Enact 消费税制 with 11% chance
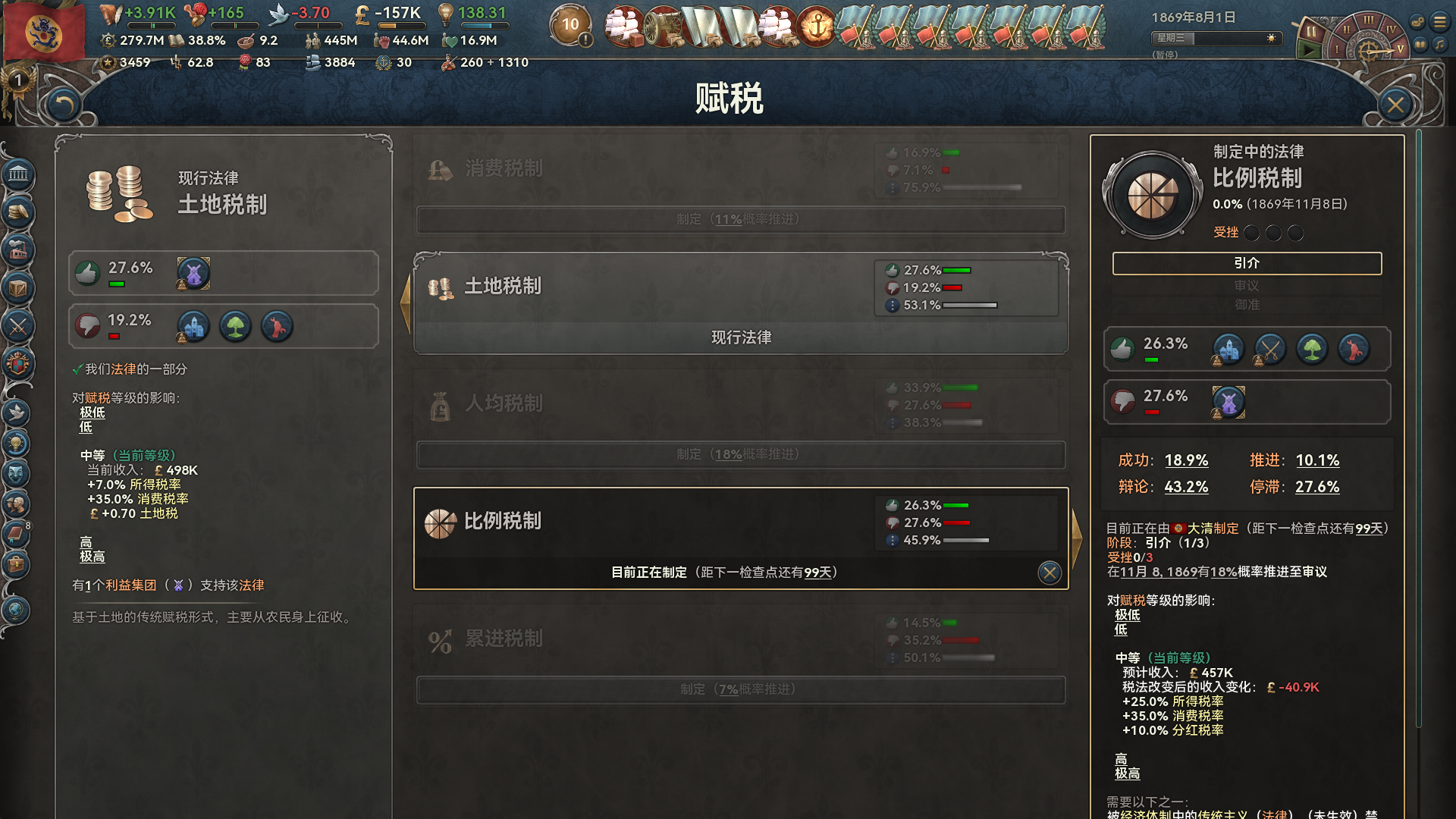 coord(741,219)
